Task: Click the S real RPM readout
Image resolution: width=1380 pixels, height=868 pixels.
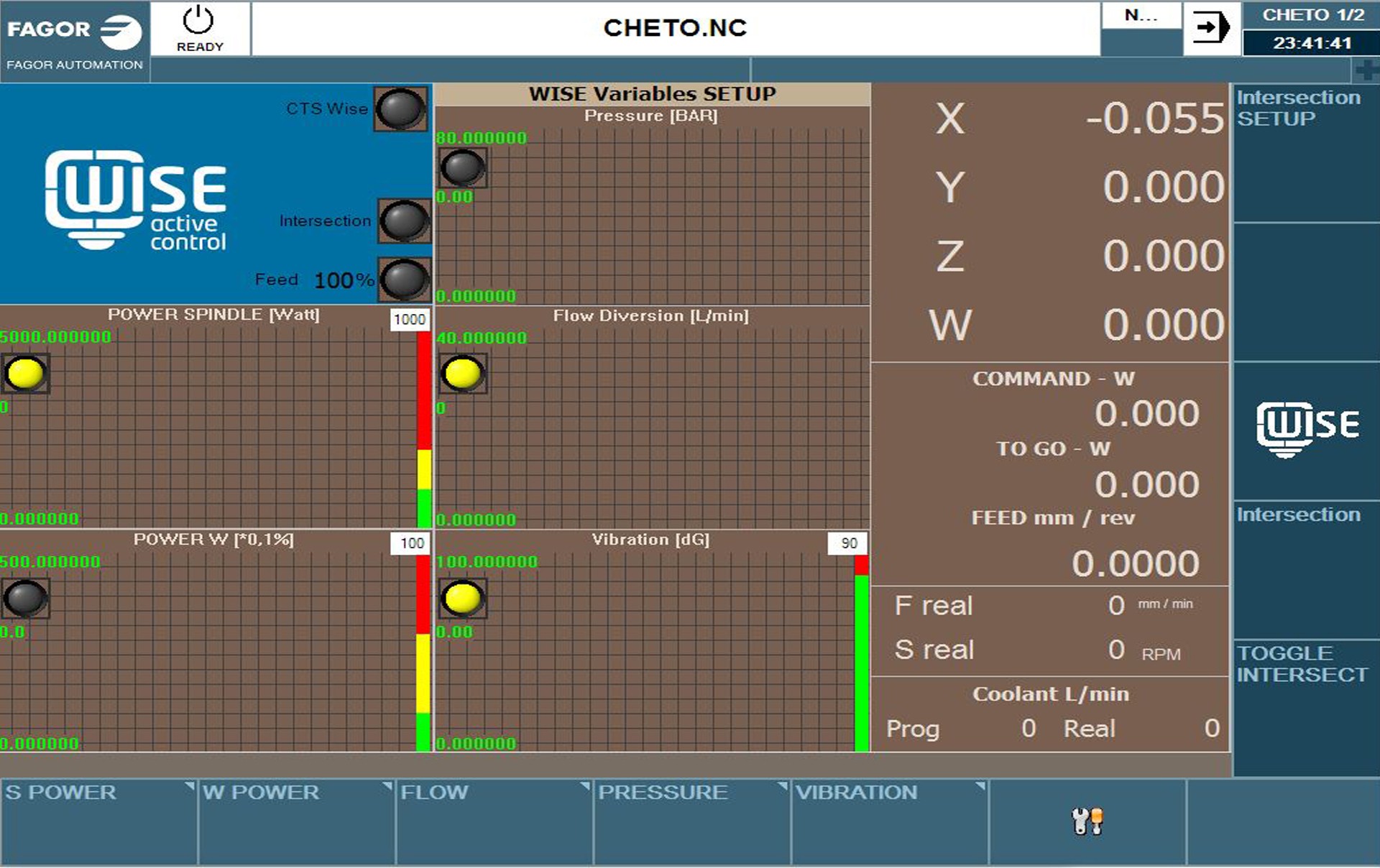Action: click(1115, 650)
